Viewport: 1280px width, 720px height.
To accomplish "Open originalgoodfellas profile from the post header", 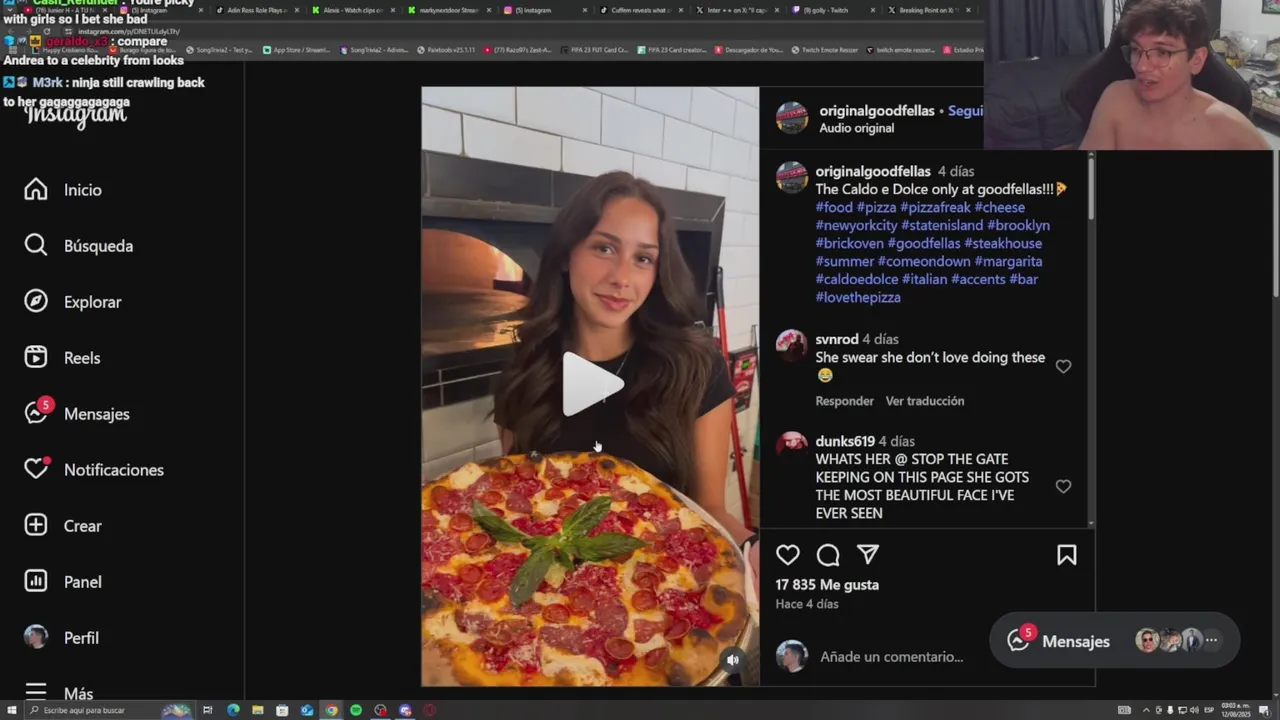I will tap(877, 111).
